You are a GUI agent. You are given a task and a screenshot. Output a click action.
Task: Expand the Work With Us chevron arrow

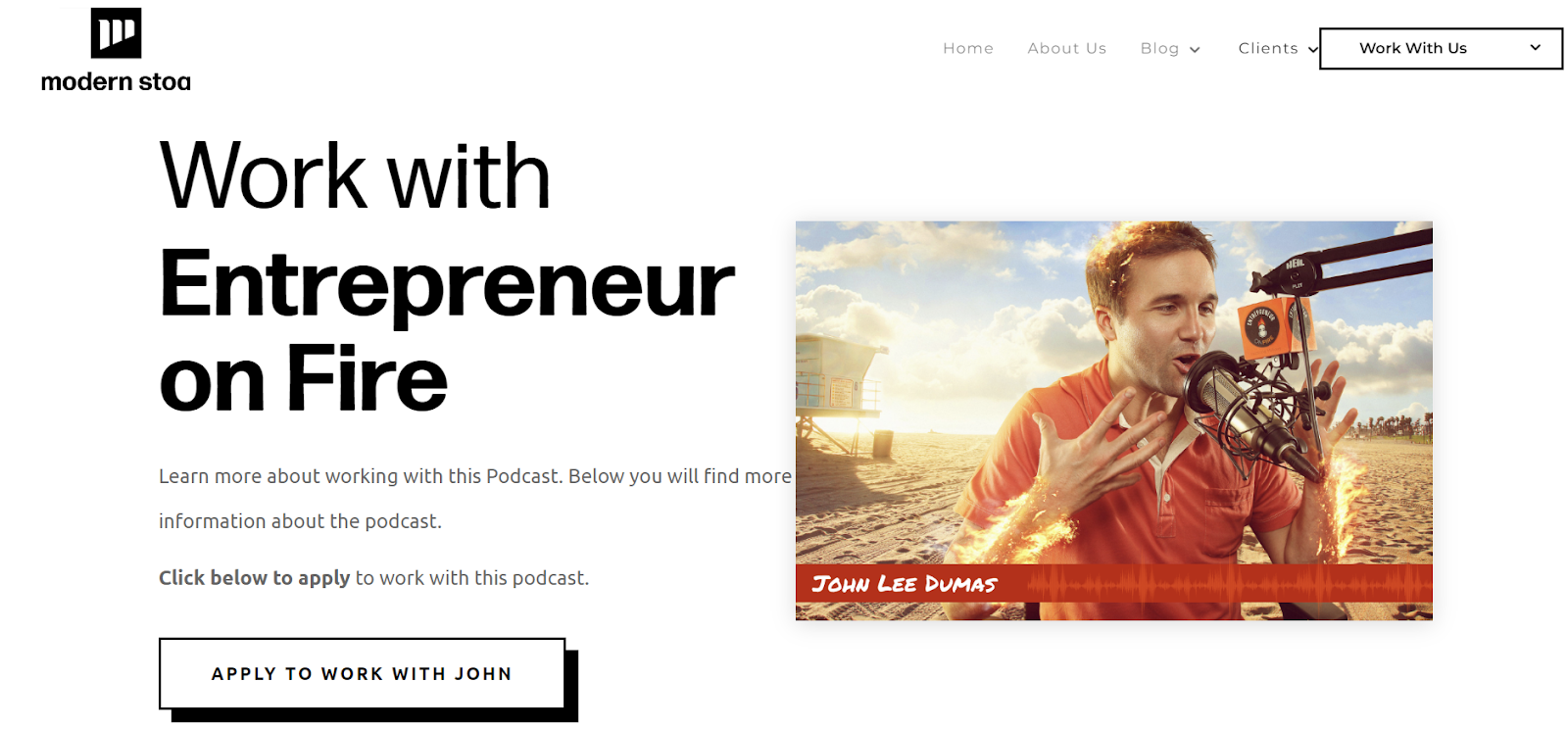(x=1536, y=47)
